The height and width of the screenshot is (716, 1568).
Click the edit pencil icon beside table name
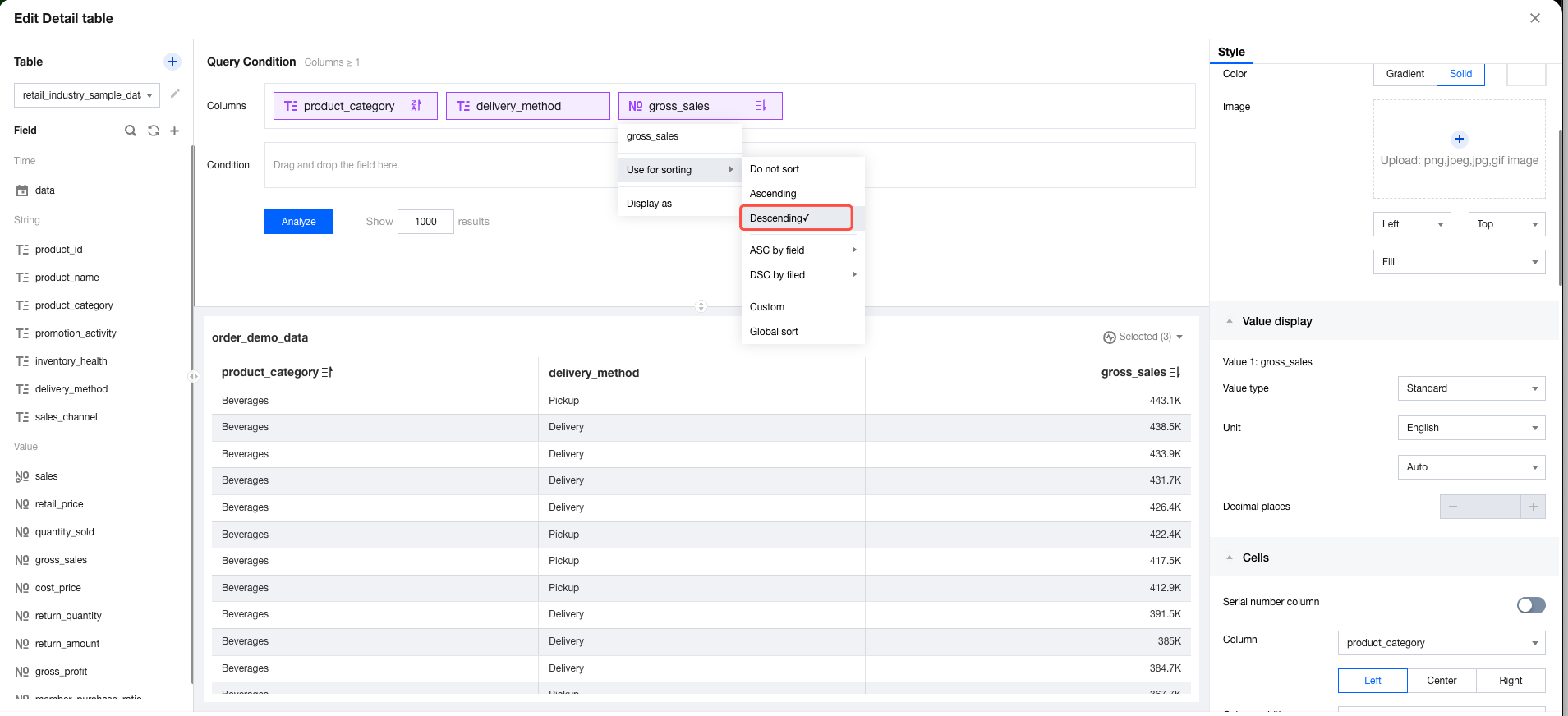[x=175, y=94]
